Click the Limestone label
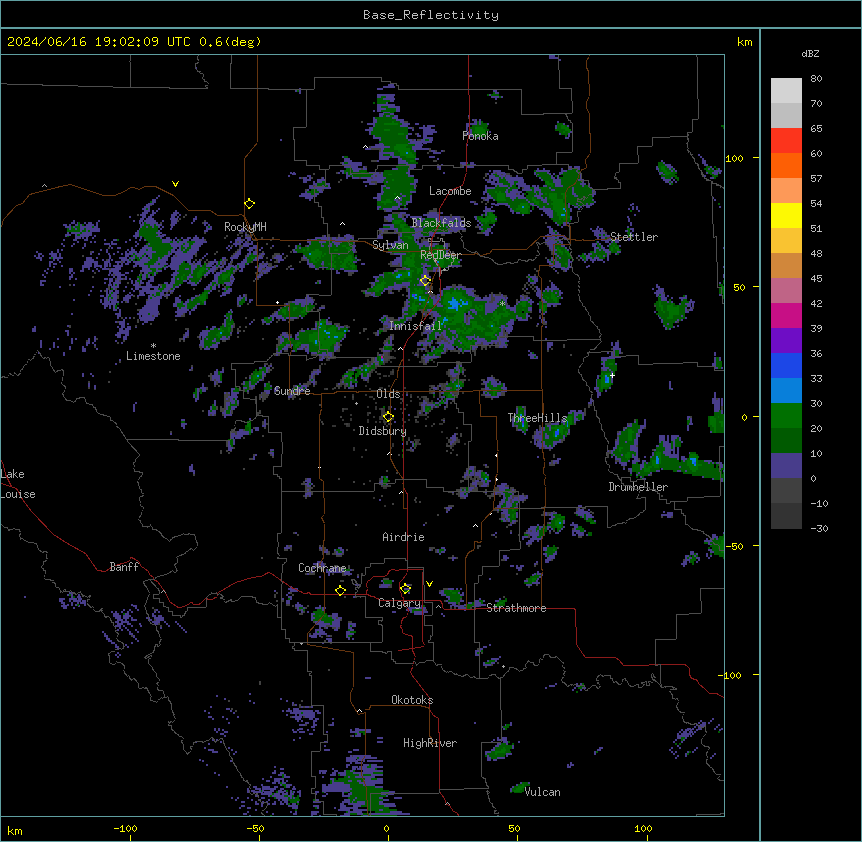 click(x=153, y=356)
